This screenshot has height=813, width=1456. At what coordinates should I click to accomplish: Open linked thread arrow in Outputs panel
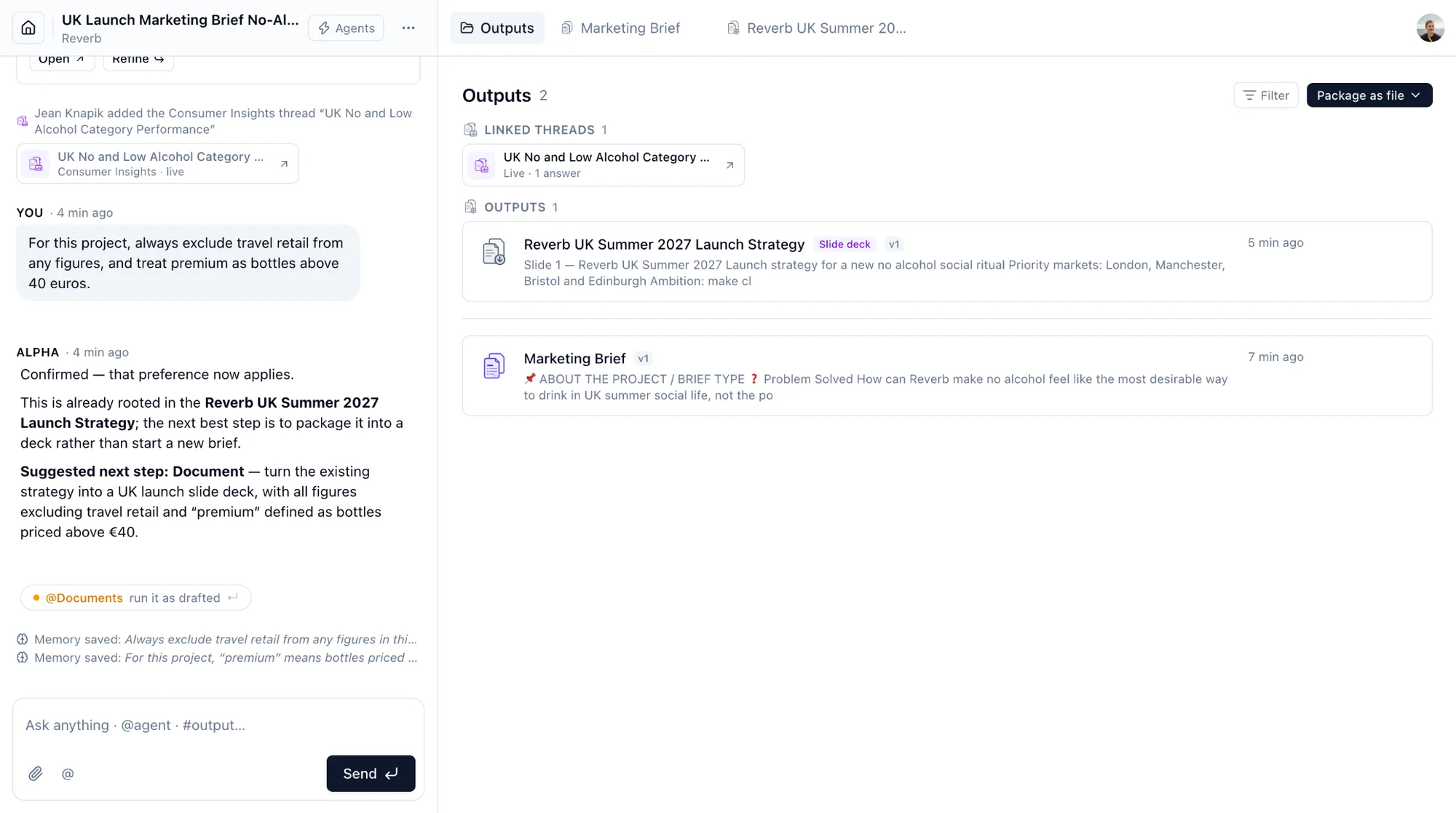pyautogui.click(x=729, y=165)
